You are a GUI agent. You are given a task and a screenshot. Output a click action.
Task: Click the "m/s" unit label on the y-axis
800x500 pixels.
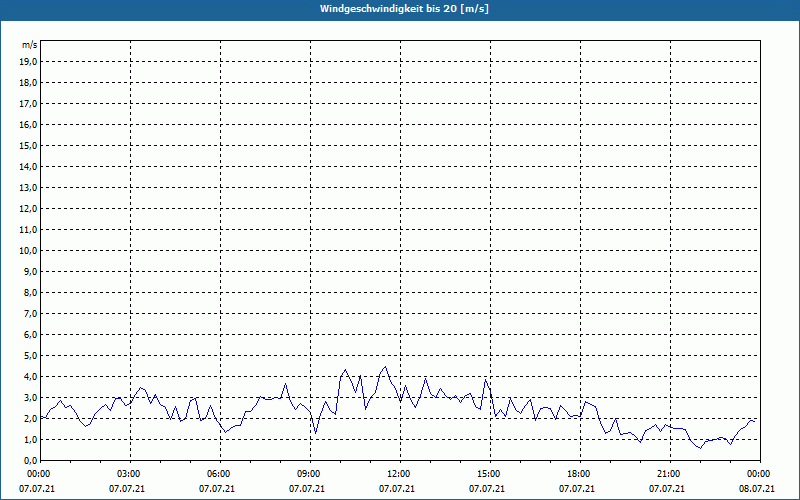(29, 45)
